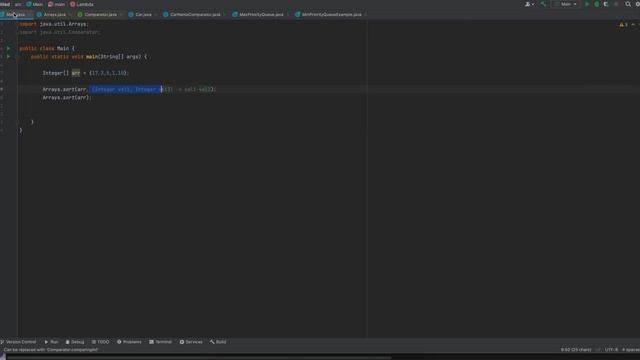Go to previous highlighted problem arrow
Screen dimensions: 640x360
click(x=633, y=24)
